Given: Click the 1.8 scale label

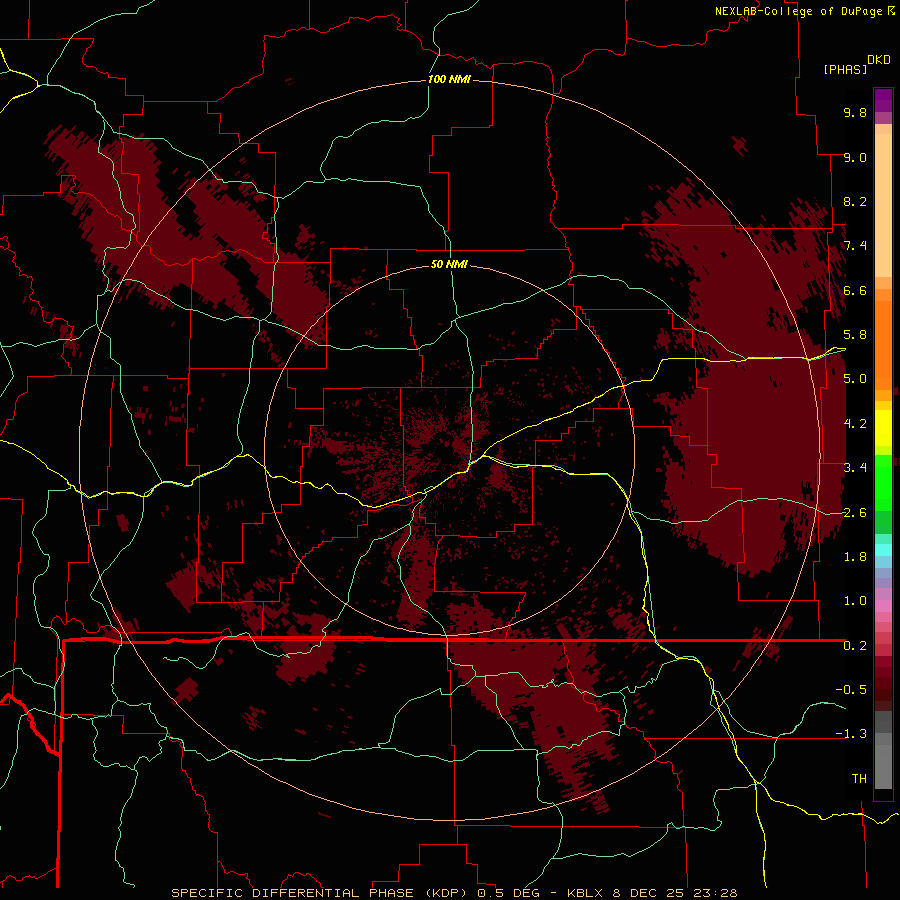Looking at the screenshot, I should pyautogui.click(x=855, y=557).
